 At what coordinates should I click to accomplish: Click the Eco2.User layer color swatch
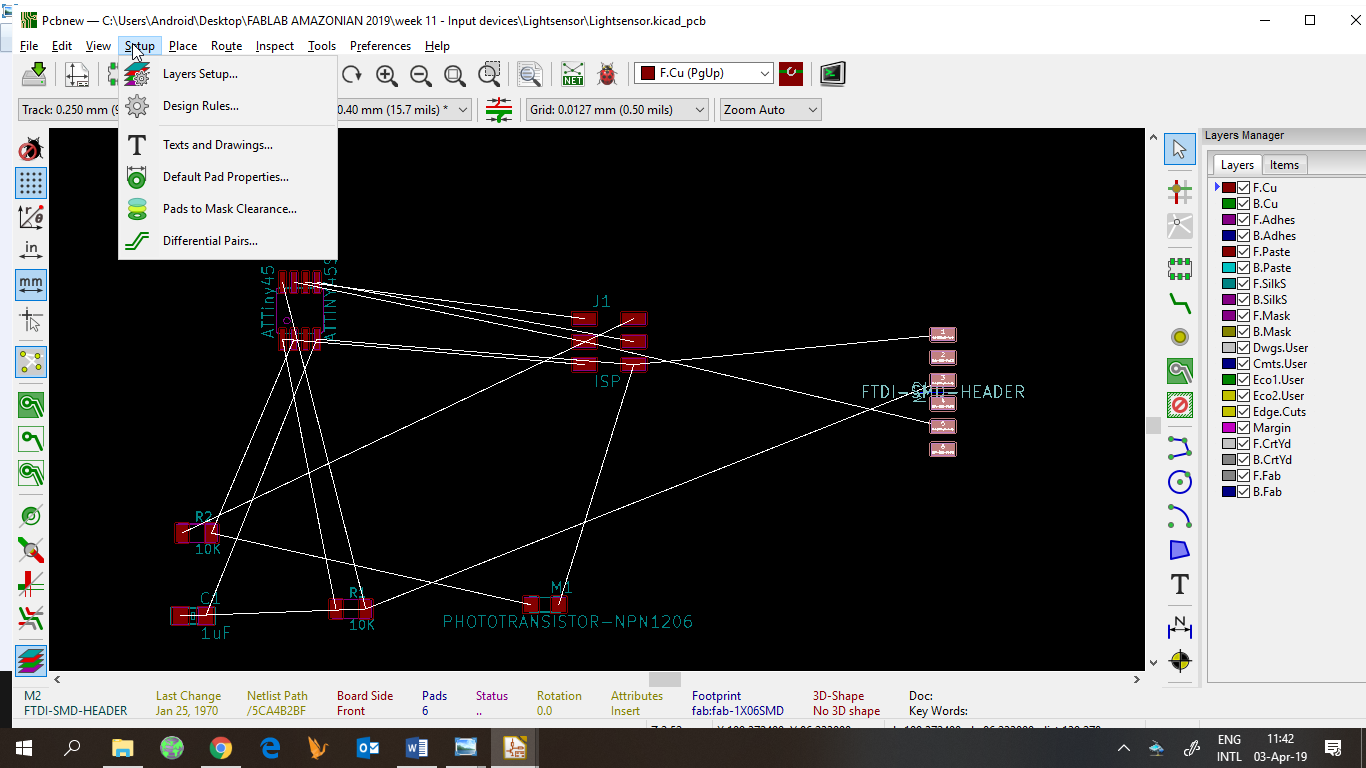point(1229,396)
